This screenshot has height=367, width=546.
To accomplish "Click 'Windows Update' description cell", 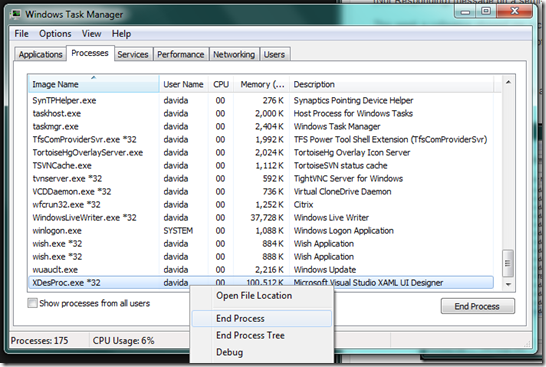I will click(x=325, y=270).
